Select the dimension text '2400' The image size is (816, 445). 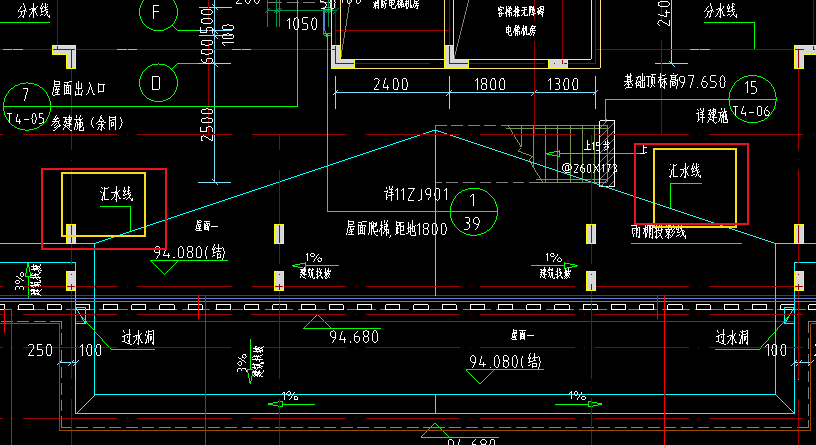(391, 84)
